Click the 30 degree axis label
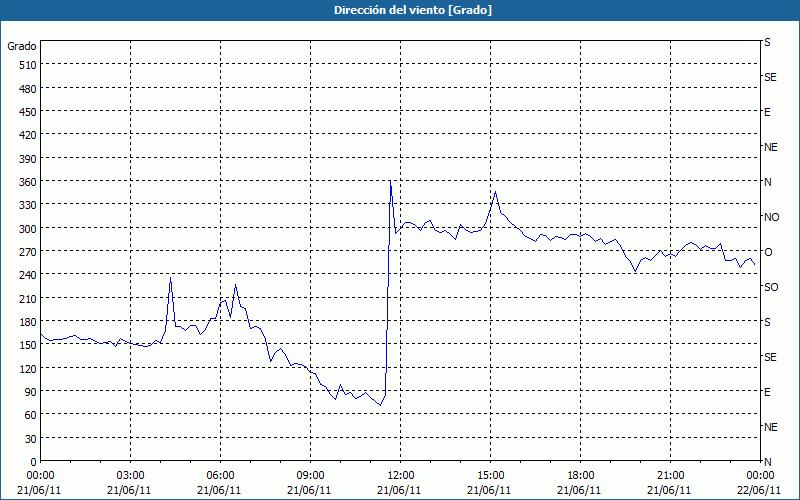The height and width of the screenshot is (500, 800). point(31,439)
